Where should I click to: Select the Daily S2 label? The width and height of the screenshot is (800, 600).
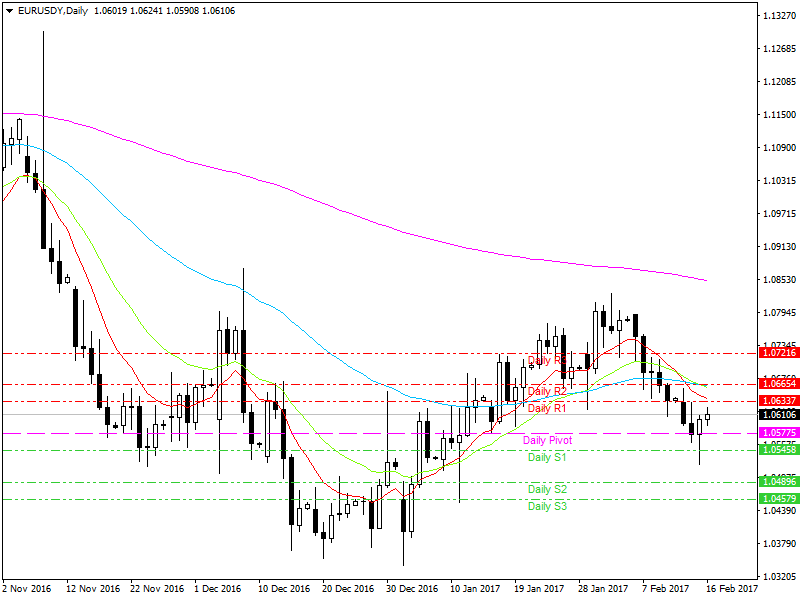[547, 489]
